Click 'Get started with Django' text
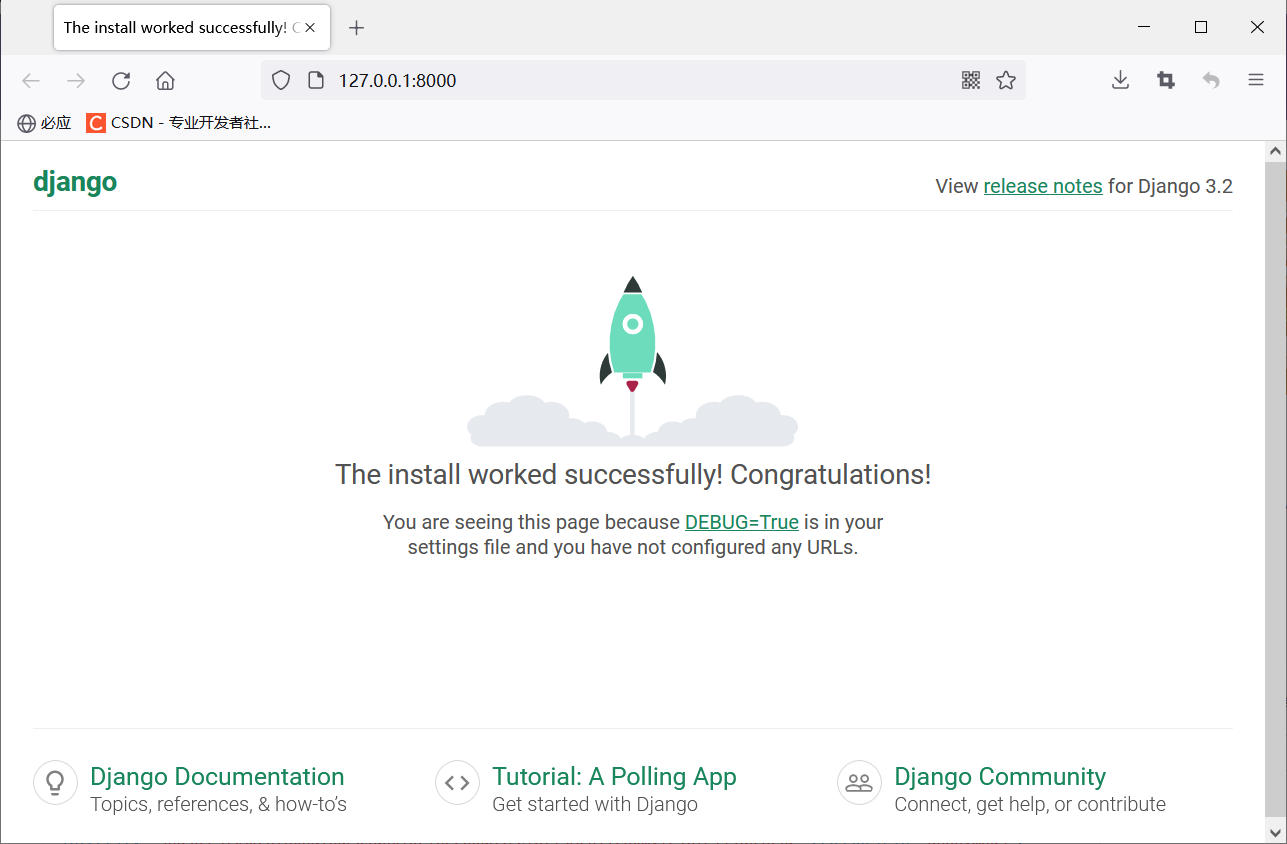 (x=595, y=804)
